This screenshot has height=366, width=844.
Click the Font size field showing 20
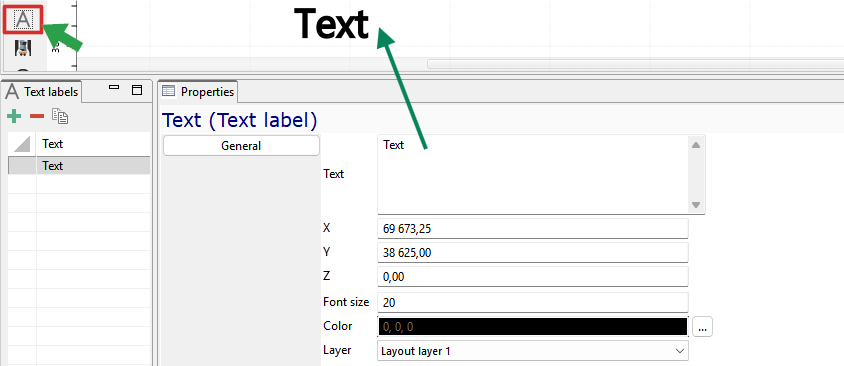click(x=533, y=302)
